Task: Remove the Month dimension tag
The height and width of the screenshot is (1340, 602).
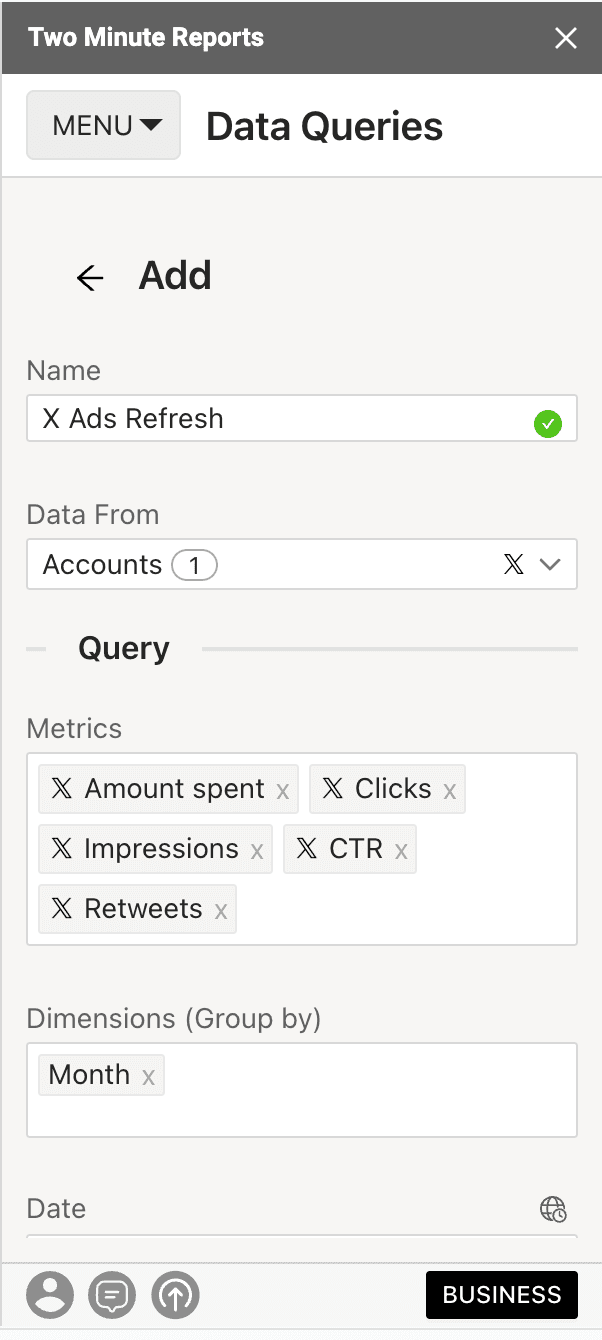Action: pyautogui.click(x=148, y=1077)
